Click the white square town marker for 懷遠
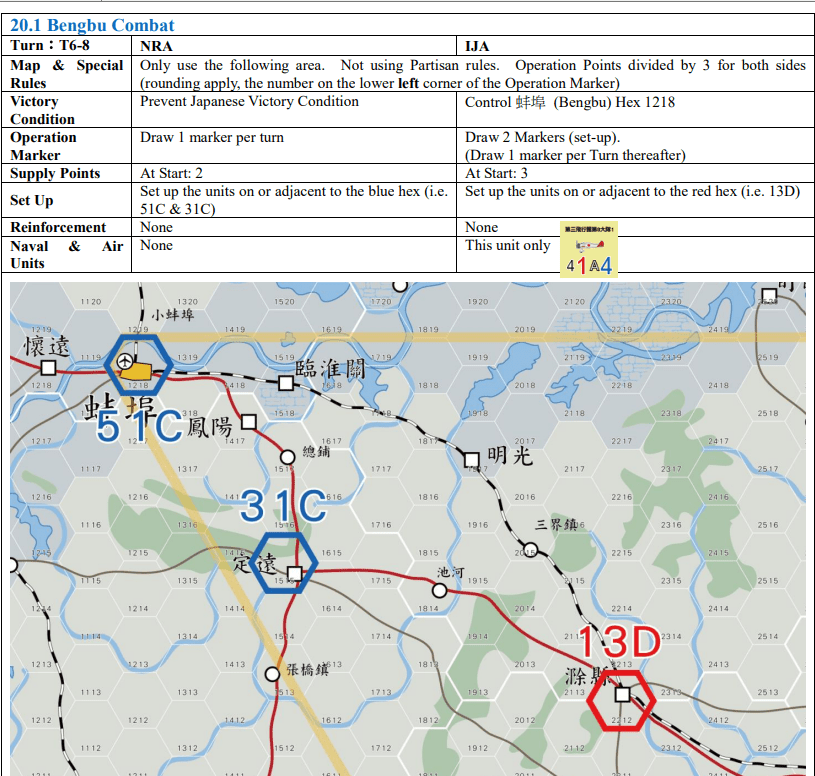Viewport: 815px width, 776px height. point(48,367)
